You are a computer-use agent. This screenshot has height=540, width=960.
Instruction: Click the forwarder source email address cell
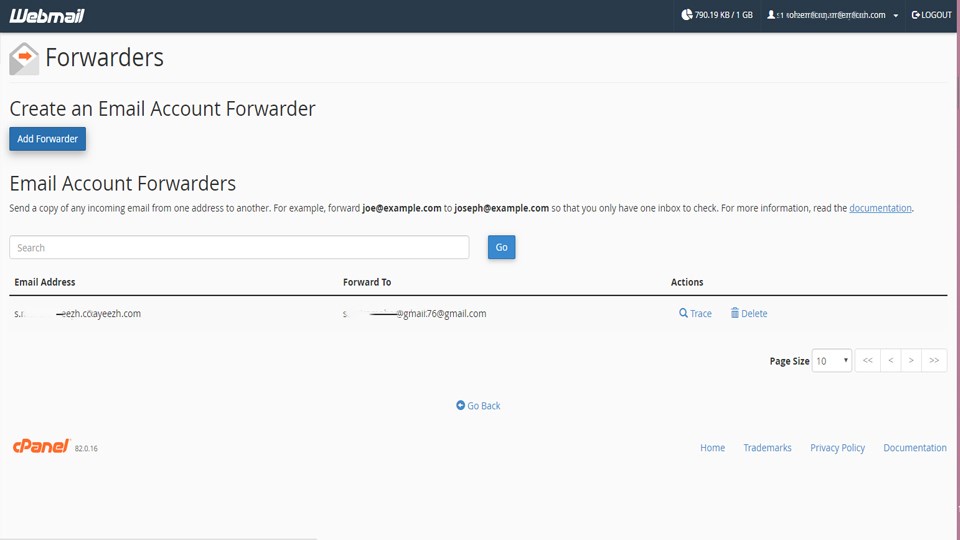tap(77, 313)
